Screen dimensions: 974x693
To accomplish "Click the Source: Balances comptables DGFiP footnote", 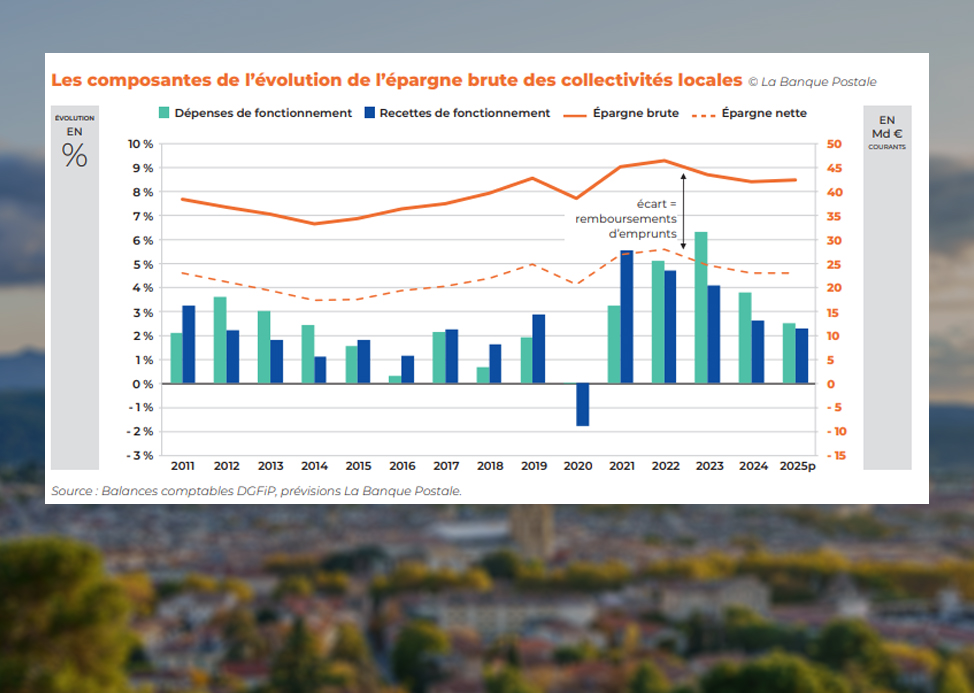I will coord(257,490).
